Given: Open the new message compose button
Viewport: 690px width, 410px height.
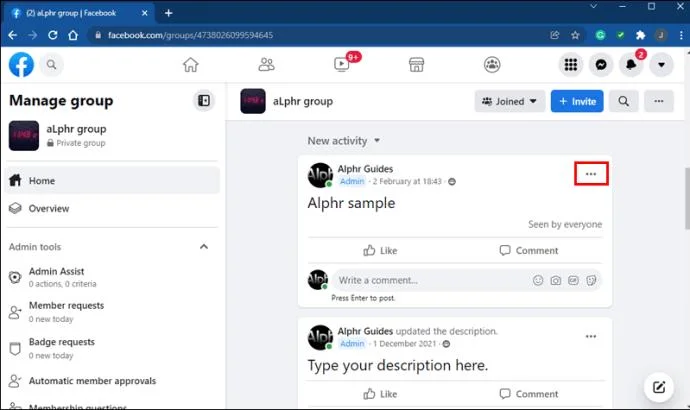Looking at the screenshot, I should click(659, 388).
